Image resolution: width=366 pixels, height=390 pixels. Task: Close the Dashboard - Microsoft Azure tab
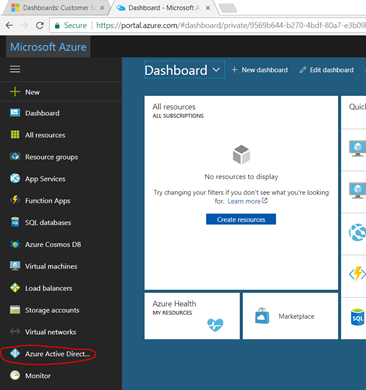208,8
